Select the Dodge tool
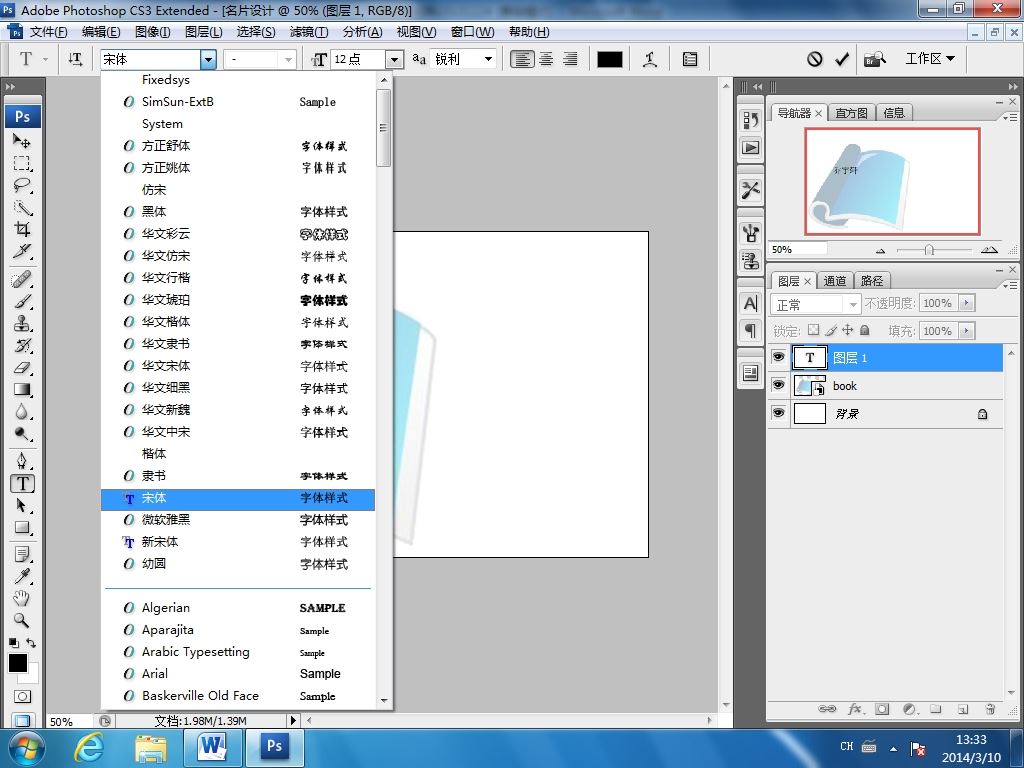 pos(22,434)
